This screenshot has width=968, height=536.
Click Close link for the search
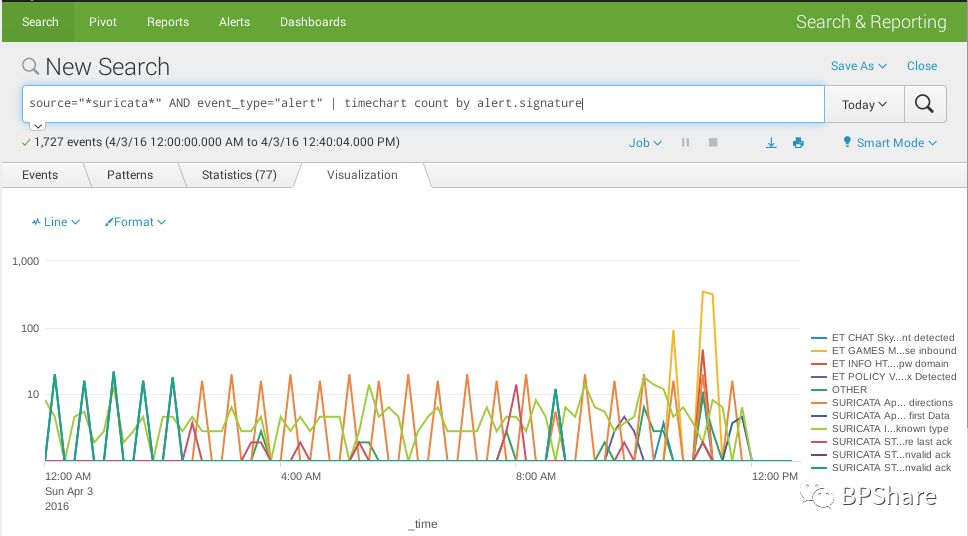(x=922, y=65)
